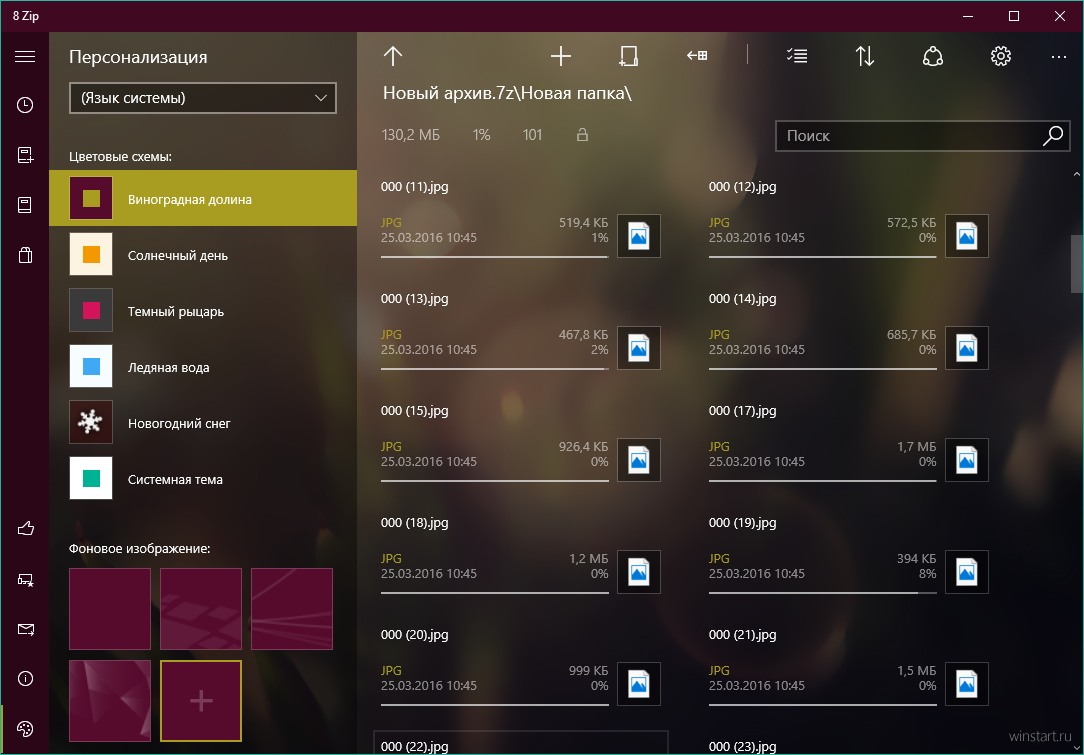
Task: Open the store bag sidebar icon
Action: point(25,255)
